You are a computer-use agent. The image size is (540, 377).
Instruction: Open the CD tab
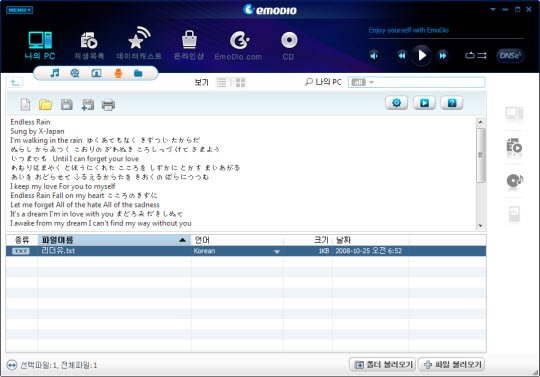(289, 46)
